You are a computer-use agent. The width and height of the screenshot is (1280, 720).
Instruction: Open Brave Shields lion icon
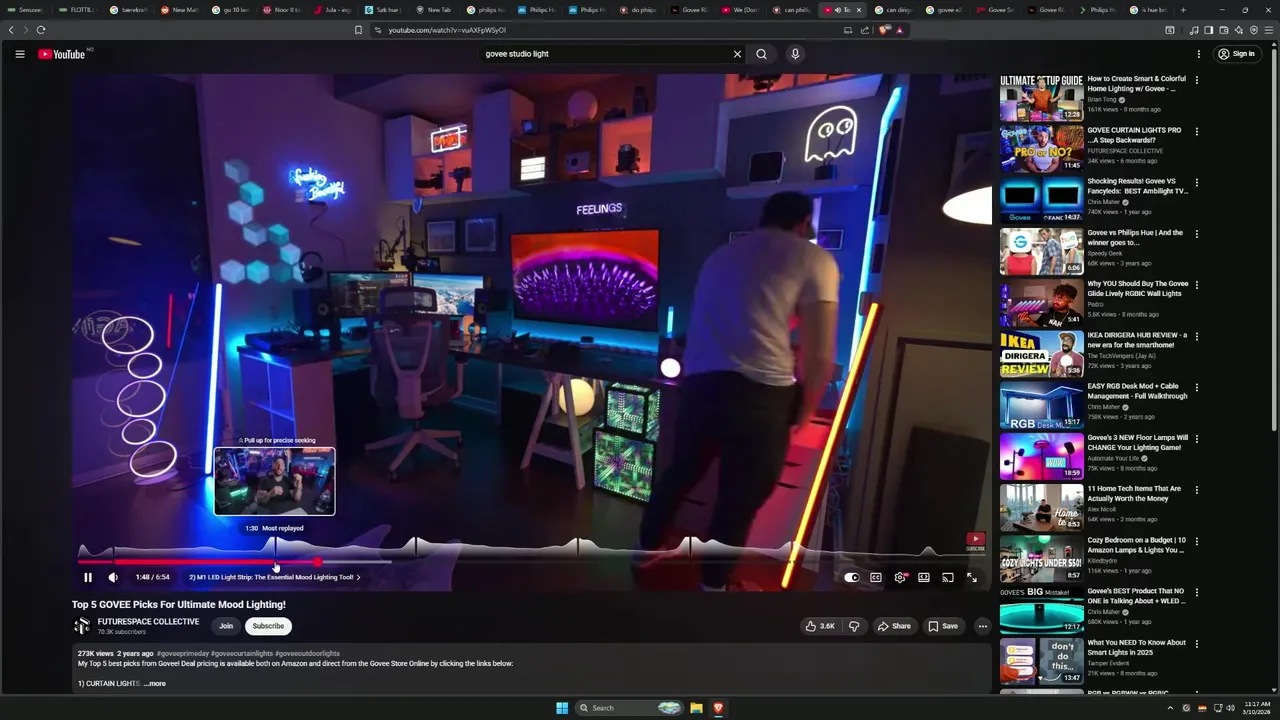click(884, 30)
